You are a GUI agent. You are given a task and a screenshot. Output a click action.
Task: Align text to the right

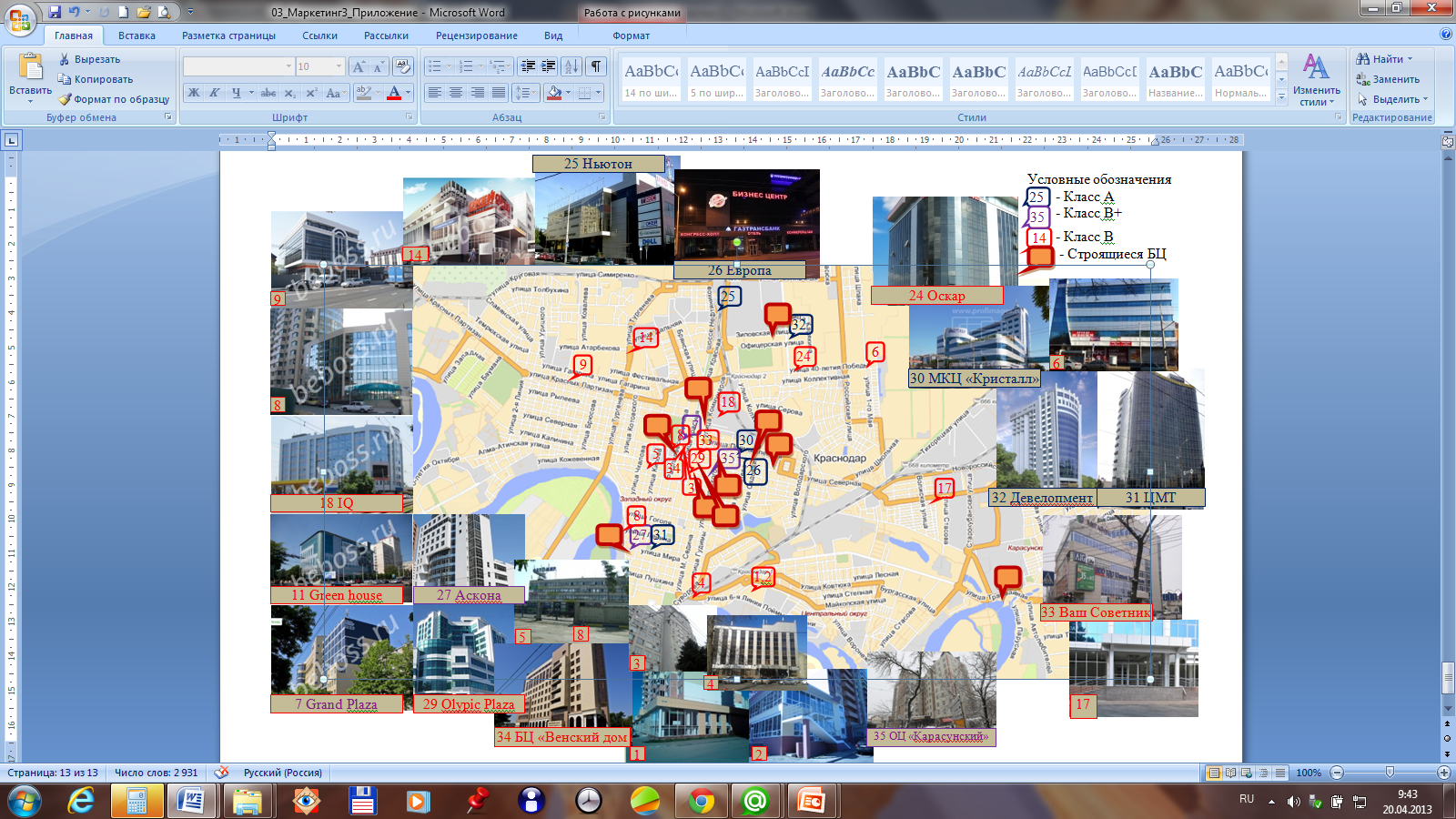coord(477,93)
